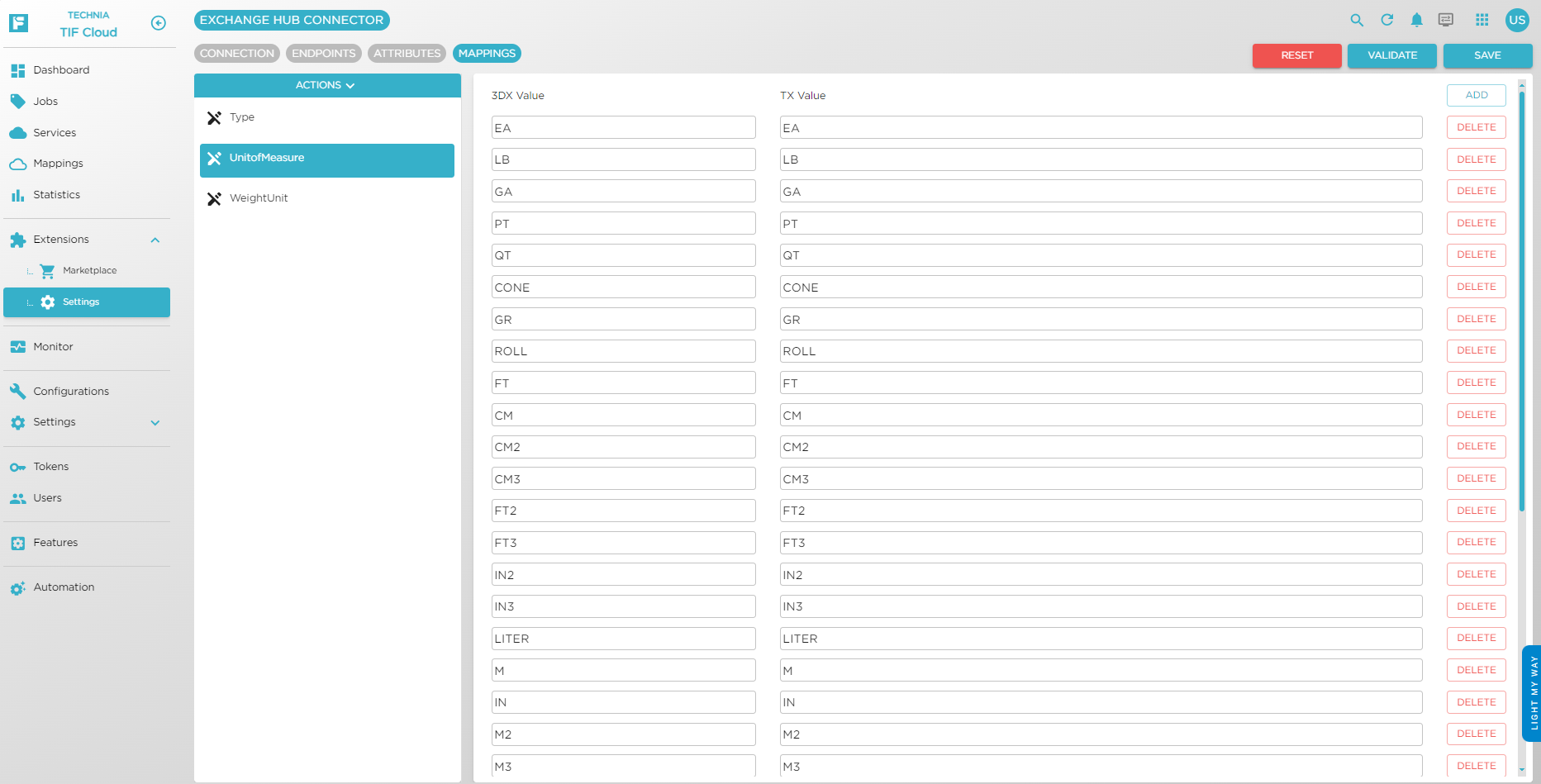Image resolution: width=1541 pixels, height=784 pixels.
Task: Open the feedback chat icon in header
Action: [x=1446, y=20]
